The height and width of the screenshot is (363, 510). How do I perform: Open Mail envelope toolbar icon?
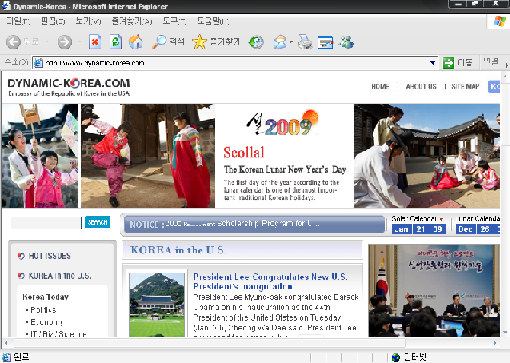coord(280,42)
